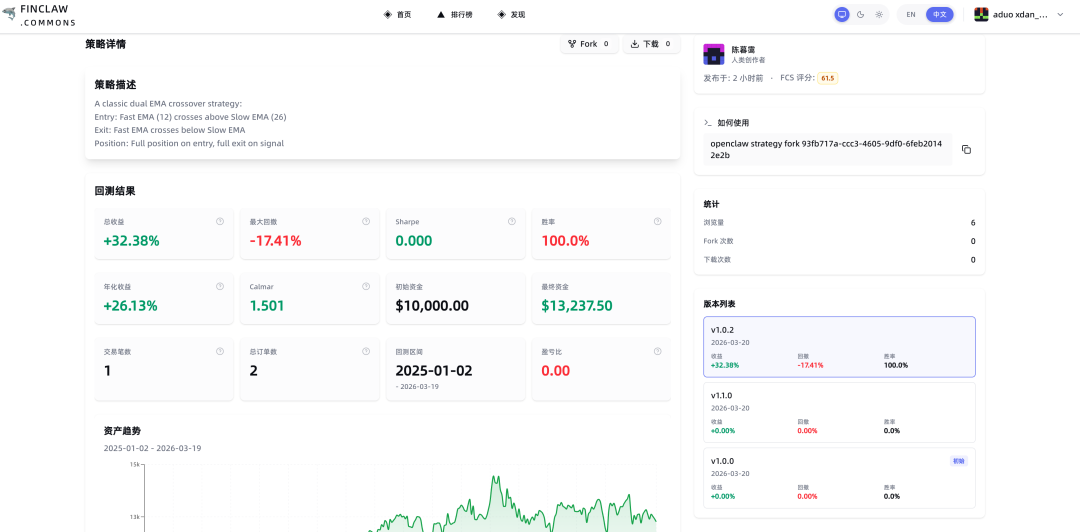Click the help icon on the Calmar card
The image size is (1080, 532).
coord(365,286)
